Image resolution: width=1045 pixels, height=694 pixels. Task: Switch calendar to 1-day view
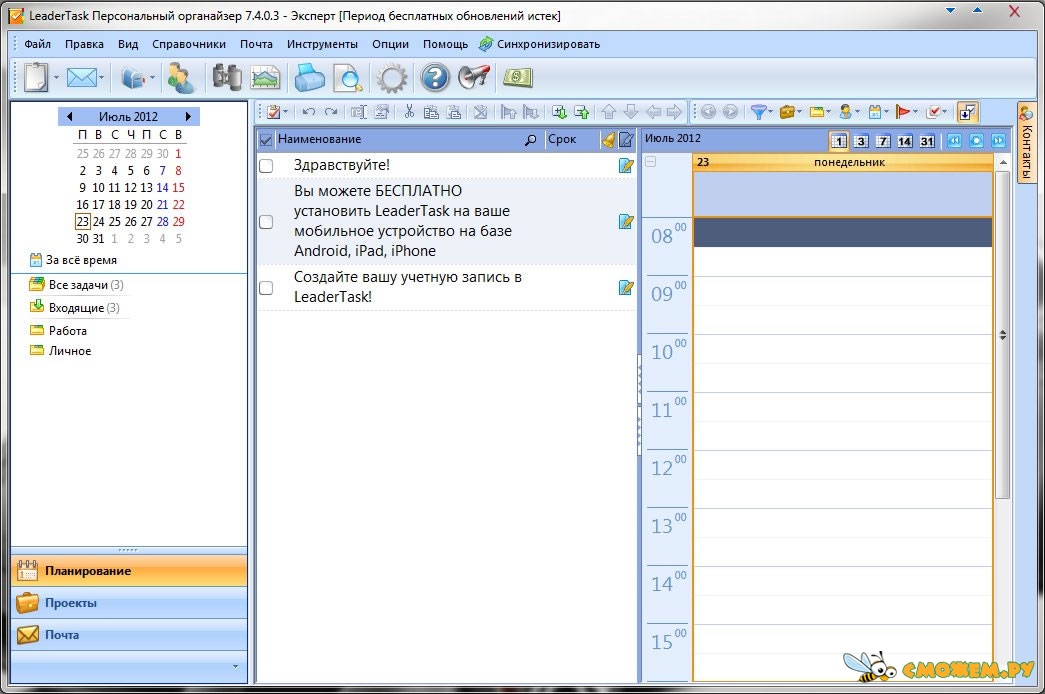click(x=838, y=141)
